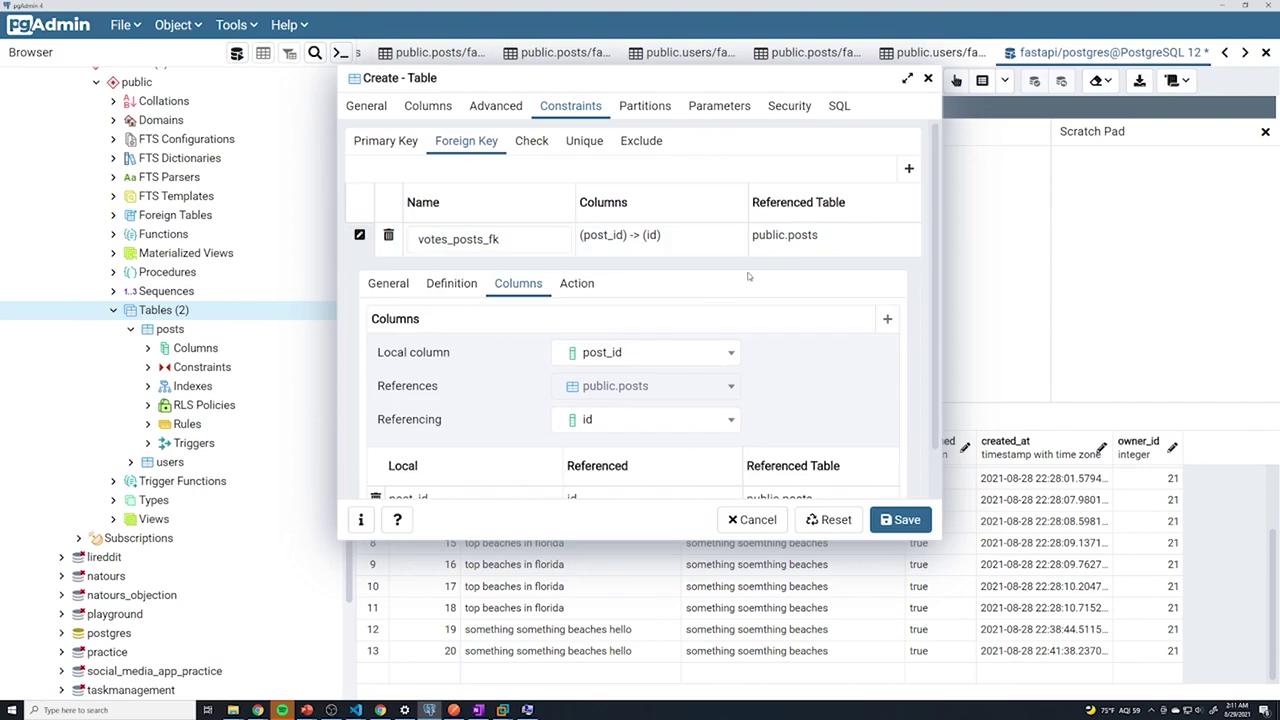Open Windows Settings gear in taskbar
The height and width of the screenshot is (720, 1280).
[405, 710]
